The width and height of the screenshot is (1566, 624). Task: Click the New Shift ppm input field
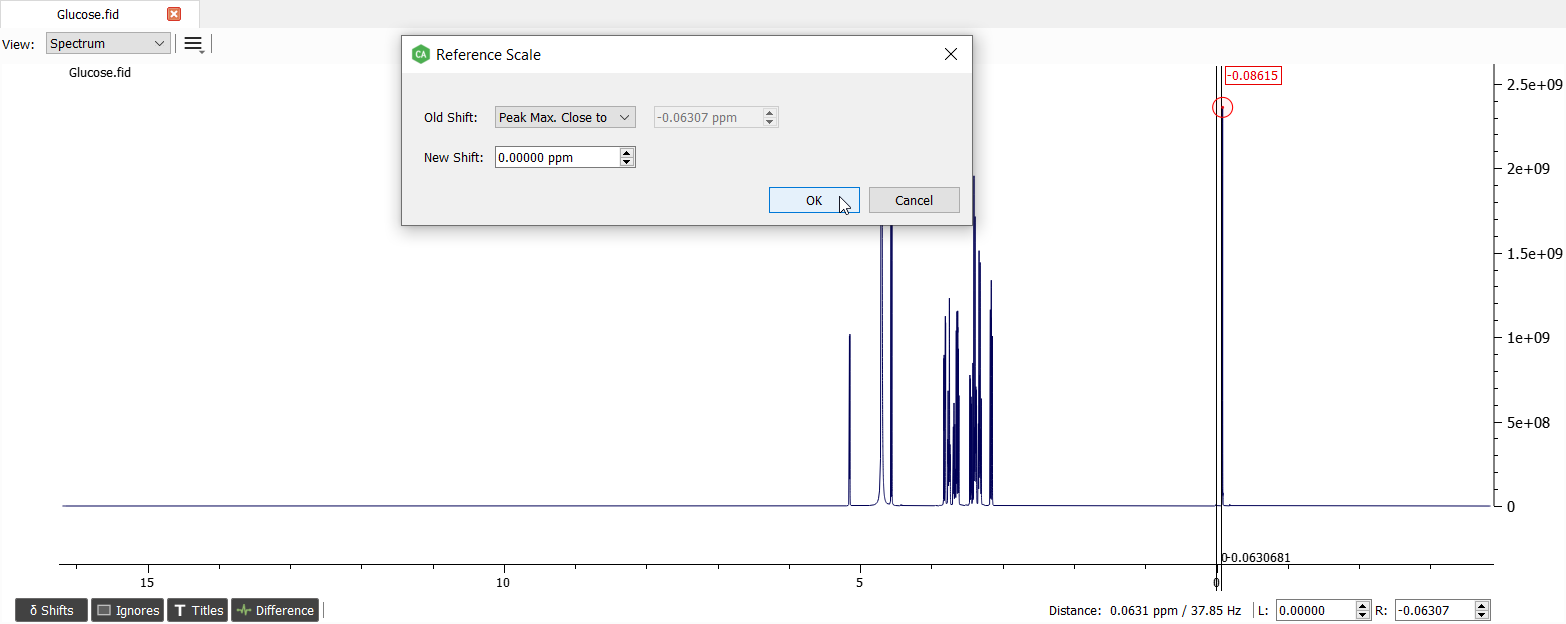[x=557, y=157]
